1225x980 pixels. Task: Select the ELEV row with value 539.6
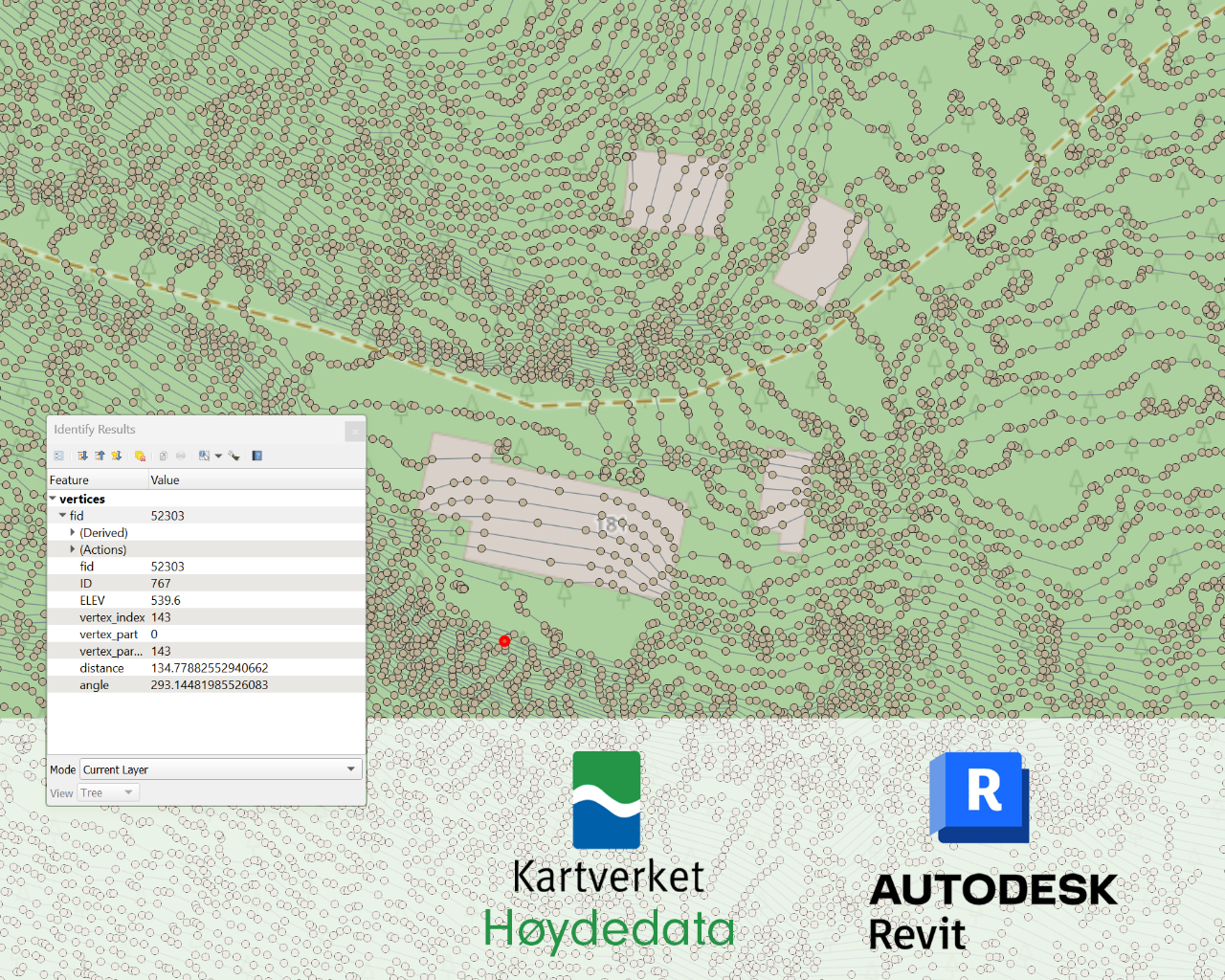pos(206,600)
